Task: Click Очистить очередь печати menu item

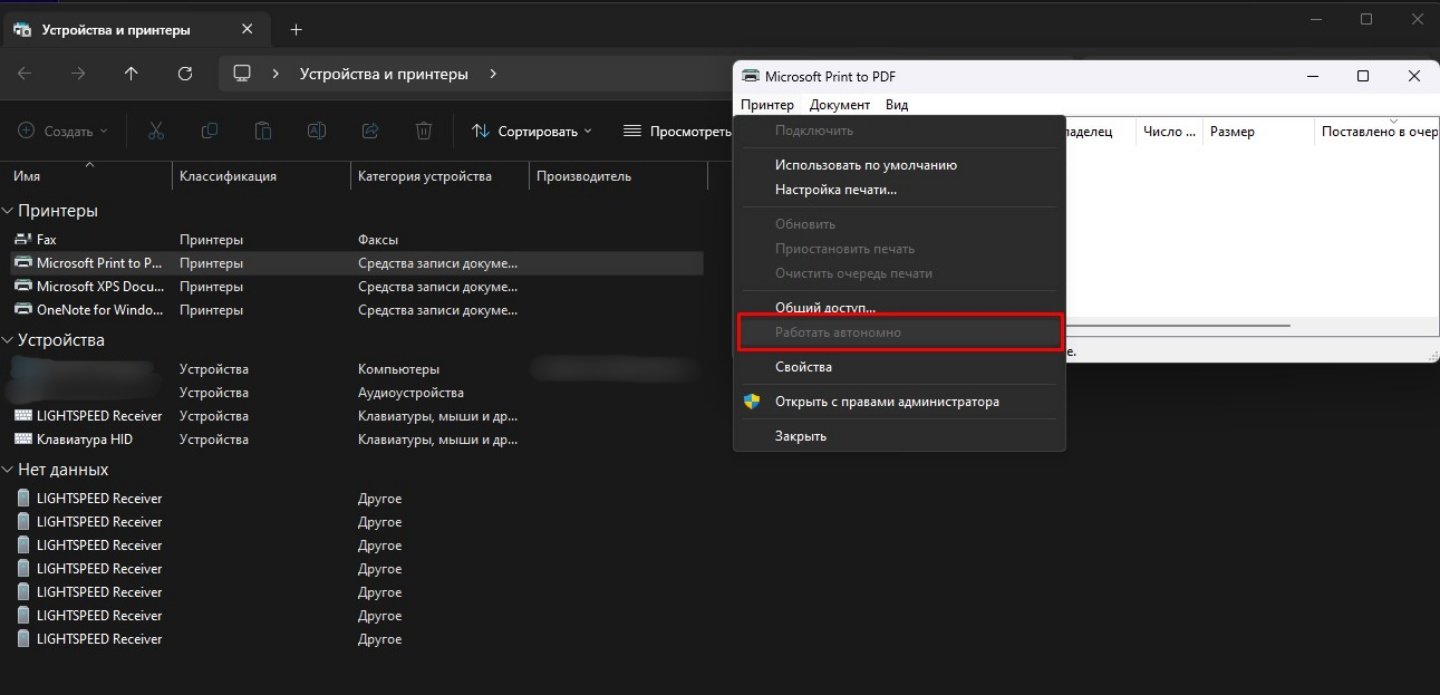Action: pos(899,273)
